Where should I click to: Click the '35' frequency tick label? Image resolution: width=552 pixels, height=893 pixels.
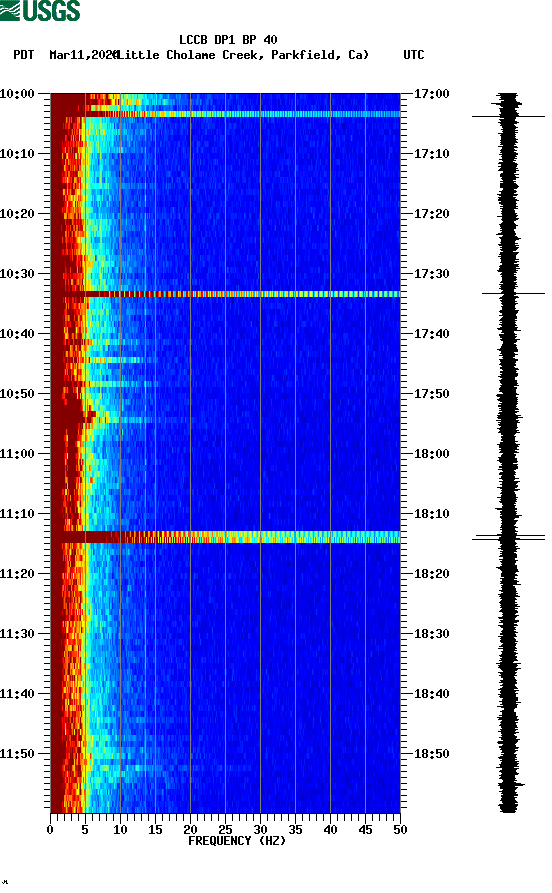[x=295, y=830]
